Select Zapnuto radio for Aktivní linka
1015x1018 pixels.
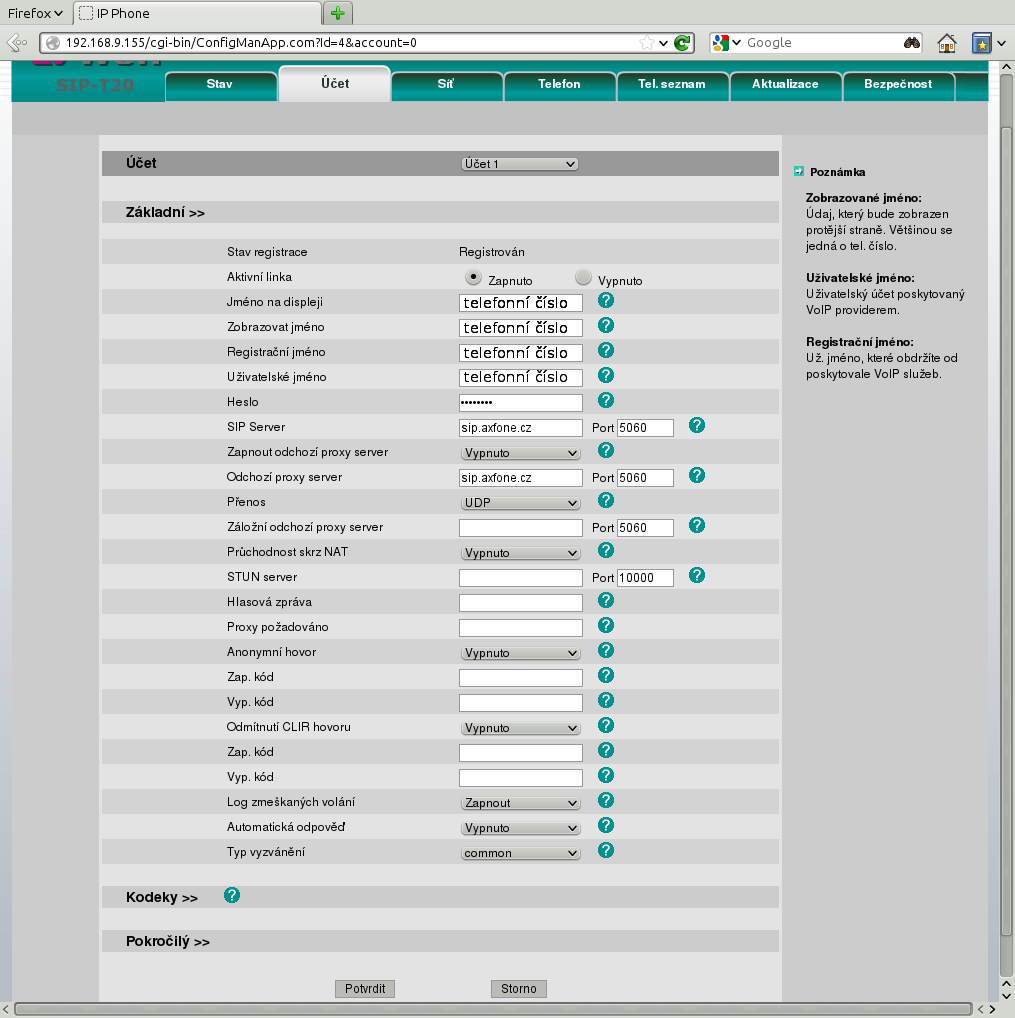pos(472,279)
